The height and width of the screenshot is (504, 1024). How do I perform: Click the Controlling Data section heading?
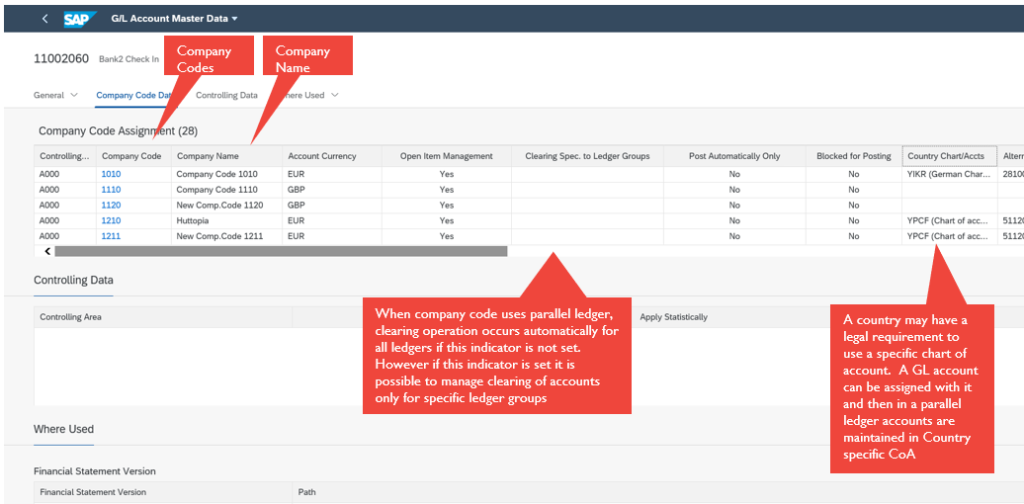click(73, 280)
